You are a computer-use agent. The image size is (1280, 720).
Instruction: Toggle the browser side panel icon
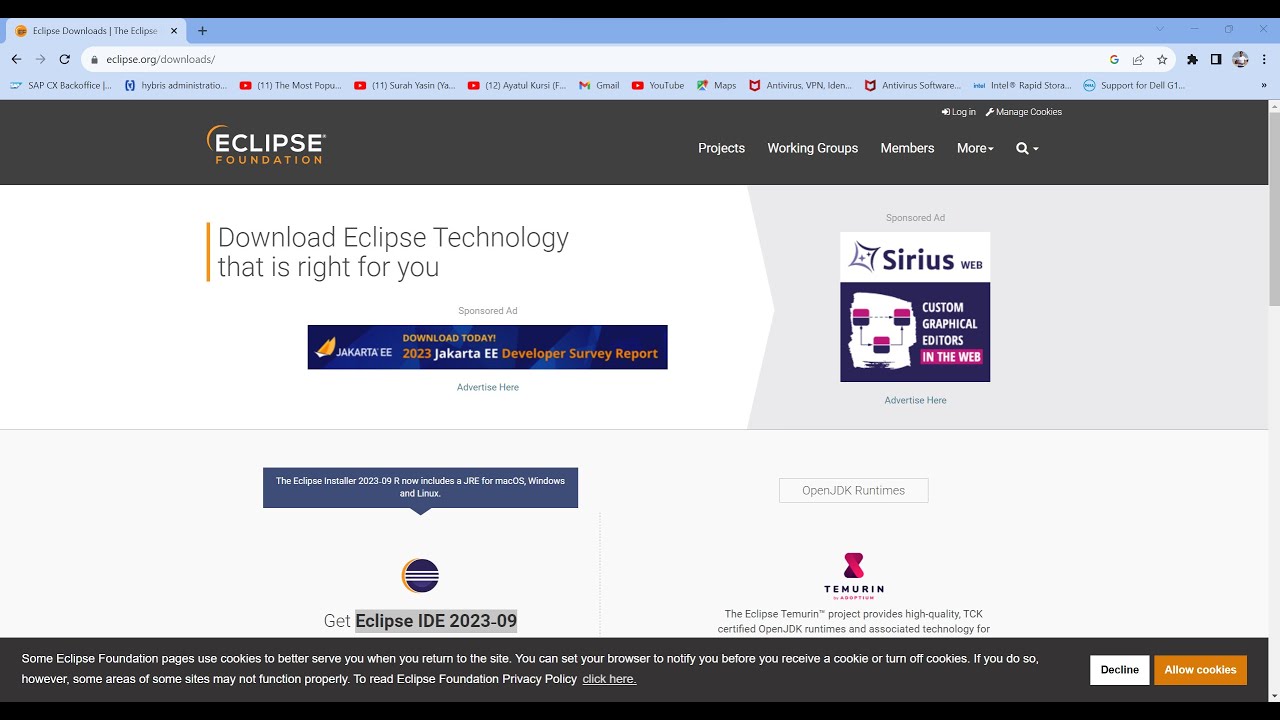tap(1216, 59)
